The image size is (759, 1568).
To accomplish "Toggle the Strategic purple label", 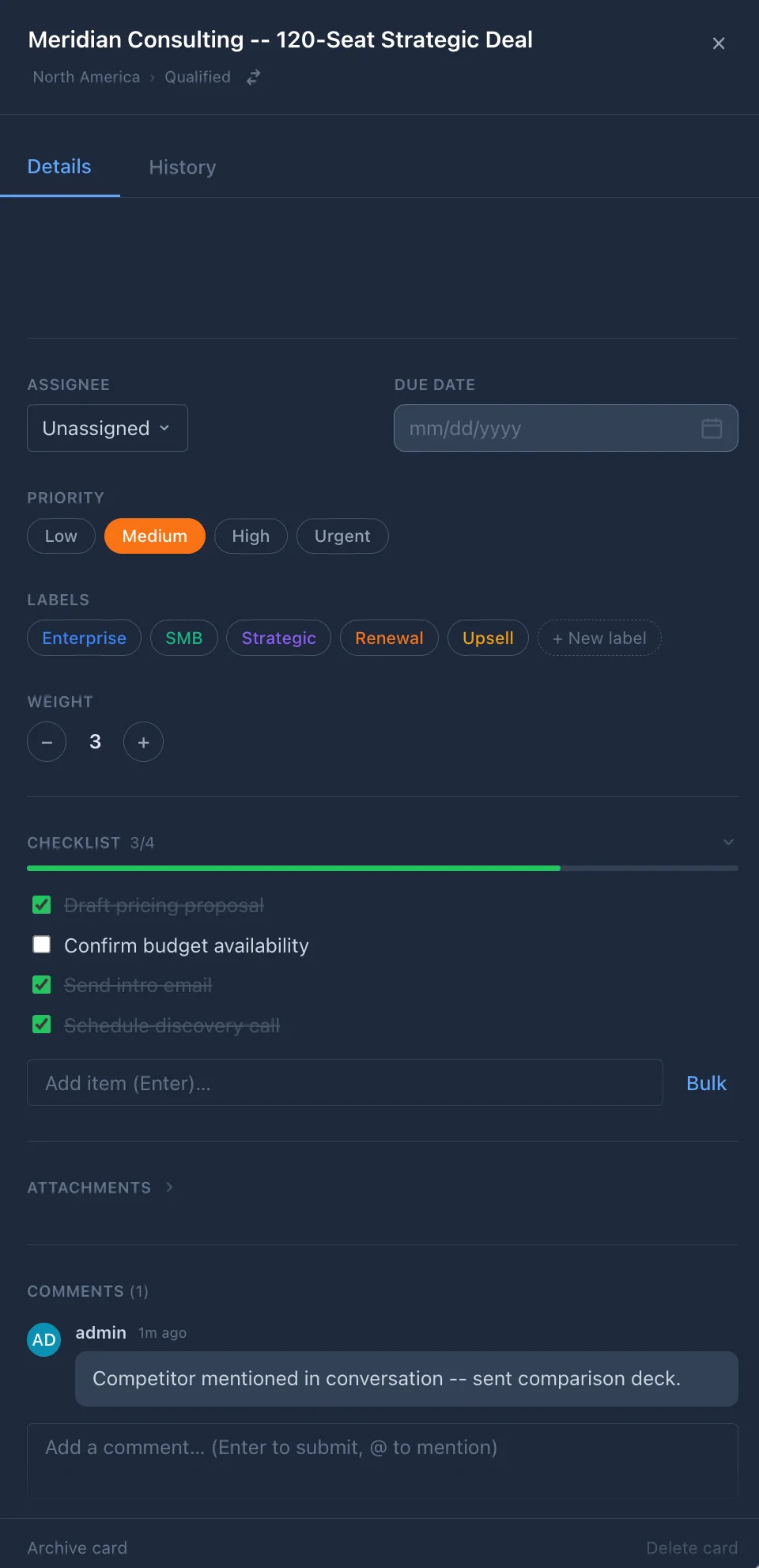I will pyautogui.click(x=278, y=638).
